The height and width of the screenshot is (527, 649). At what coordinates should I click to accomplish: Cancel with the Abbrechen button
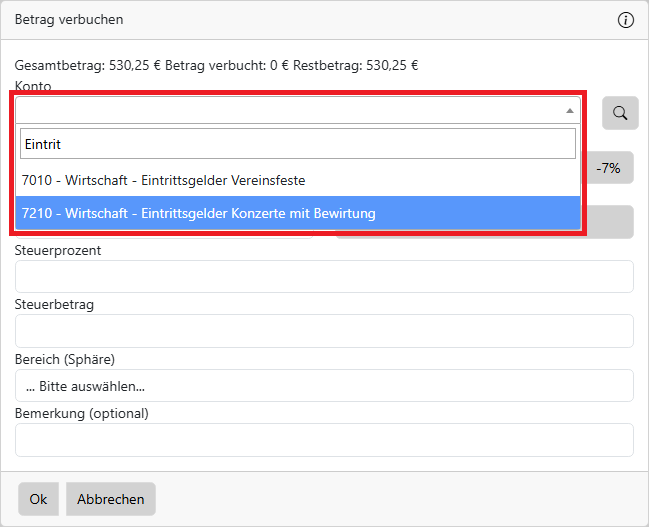coord(111,499)
